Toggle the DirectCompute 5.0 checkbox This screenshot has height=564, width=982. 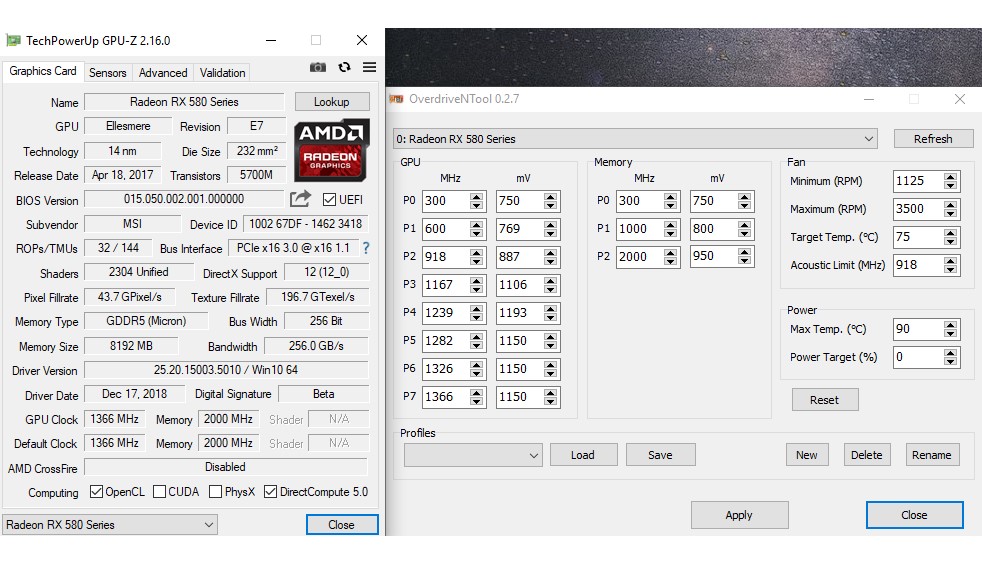[x=270, y=491]
